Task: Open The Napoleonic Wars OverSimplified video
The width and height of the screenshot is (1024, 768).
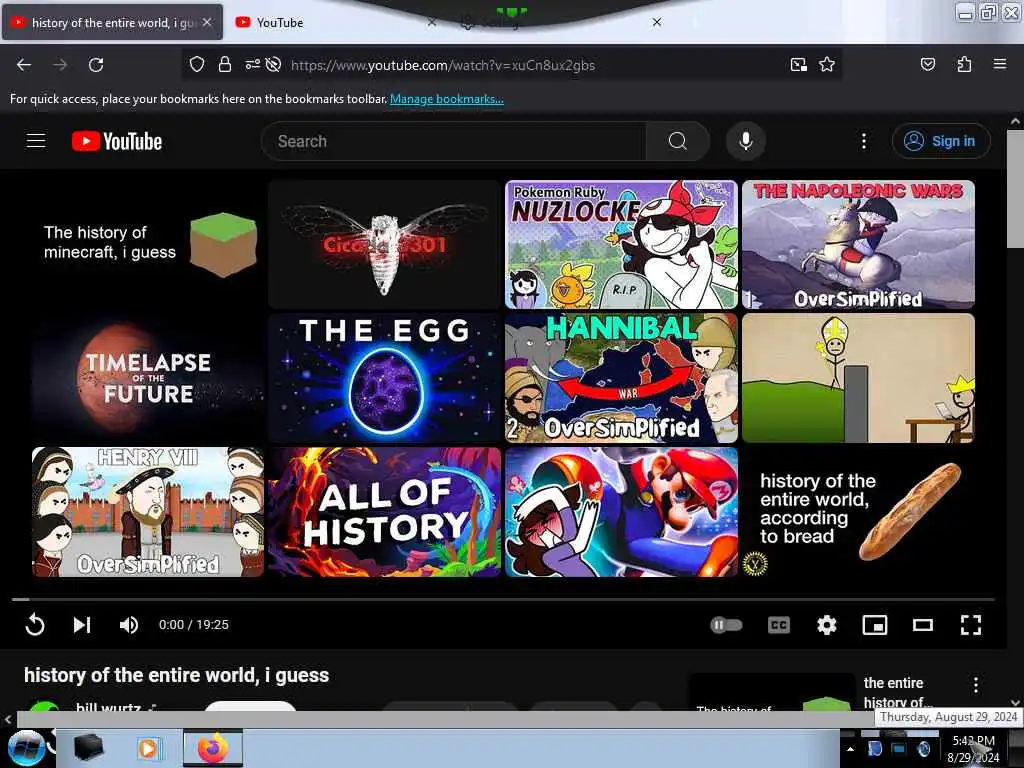Action: [x=858, y=244]
